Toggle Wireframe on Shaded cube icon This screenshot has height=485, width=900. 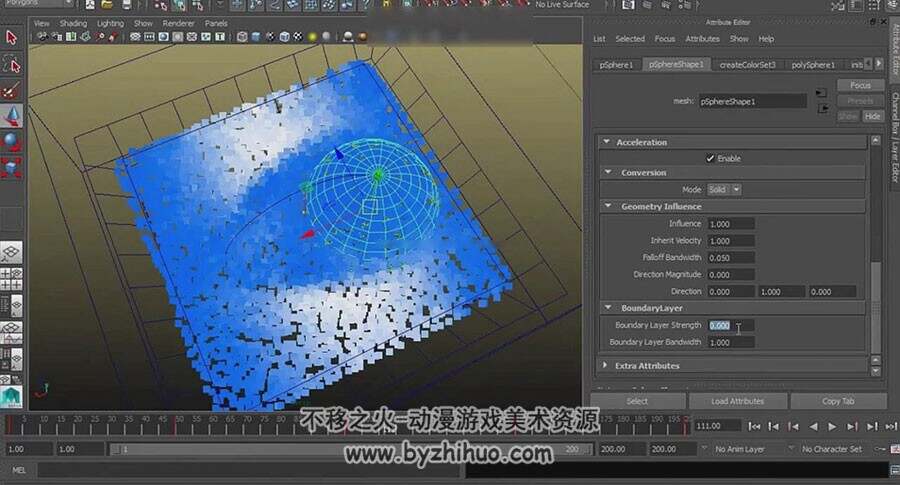click(x=284, y=37)
